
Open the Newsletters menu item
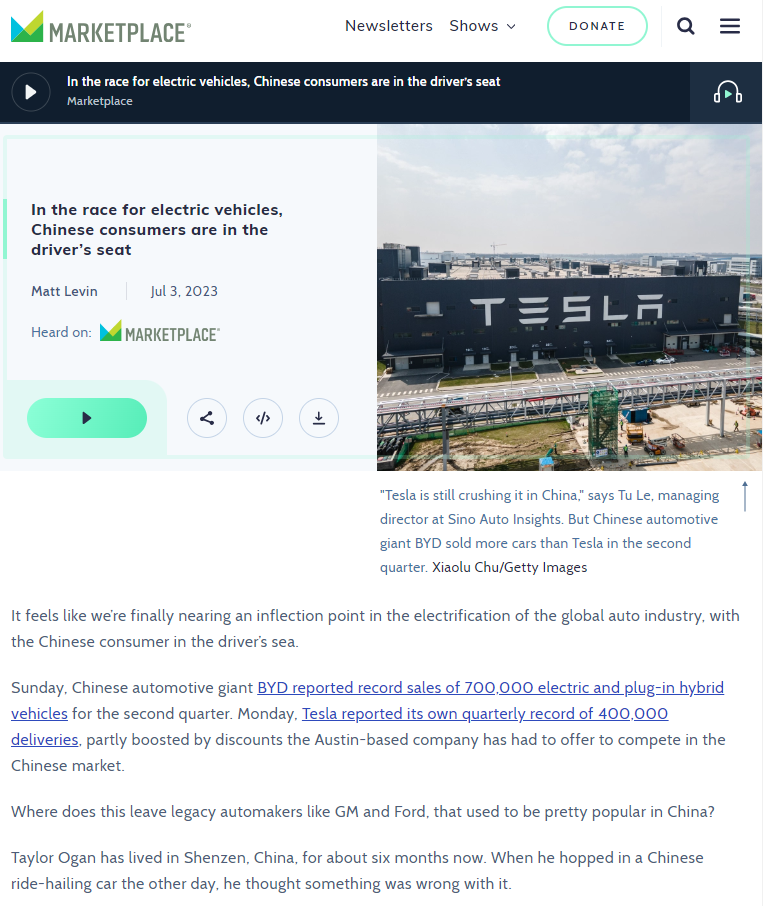click(389, 26)
